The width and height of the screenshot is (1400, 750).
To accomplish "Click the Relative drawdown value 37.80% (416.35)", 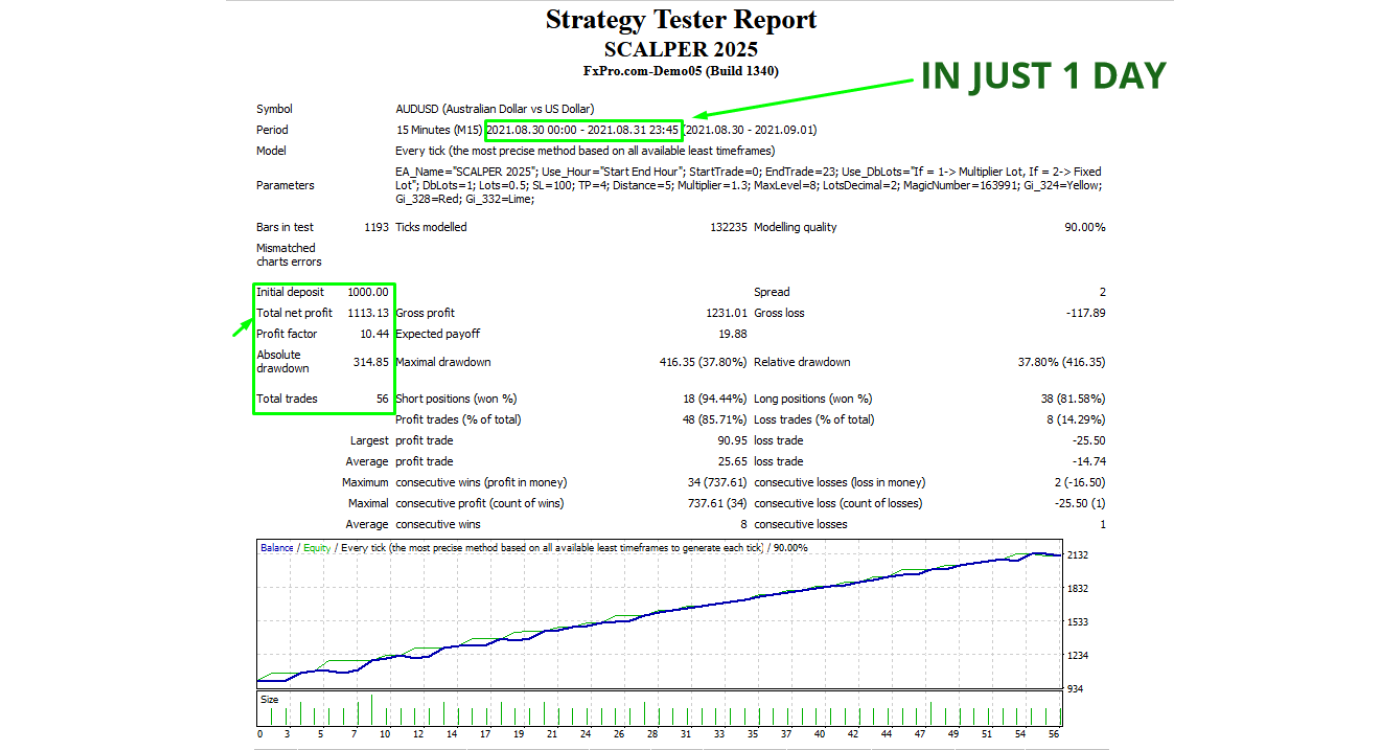I will 1062,362.
